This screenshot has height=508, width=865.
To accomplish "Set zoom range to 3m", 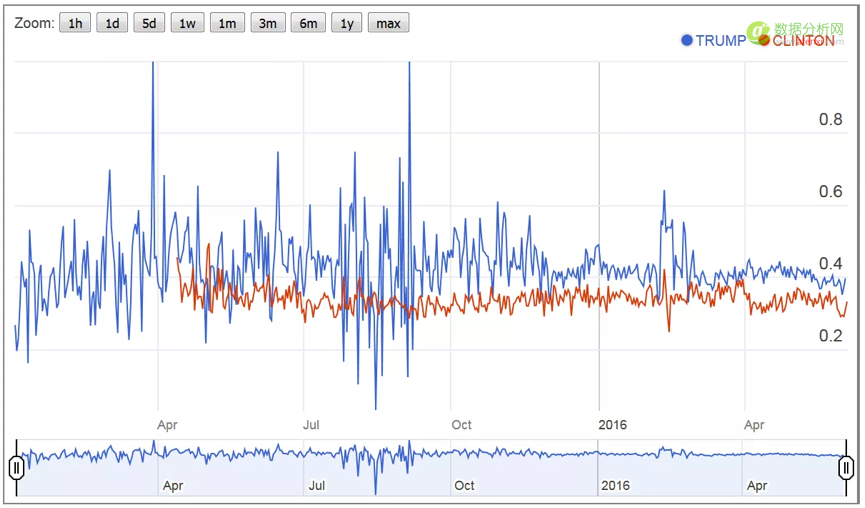I will 268,23.
